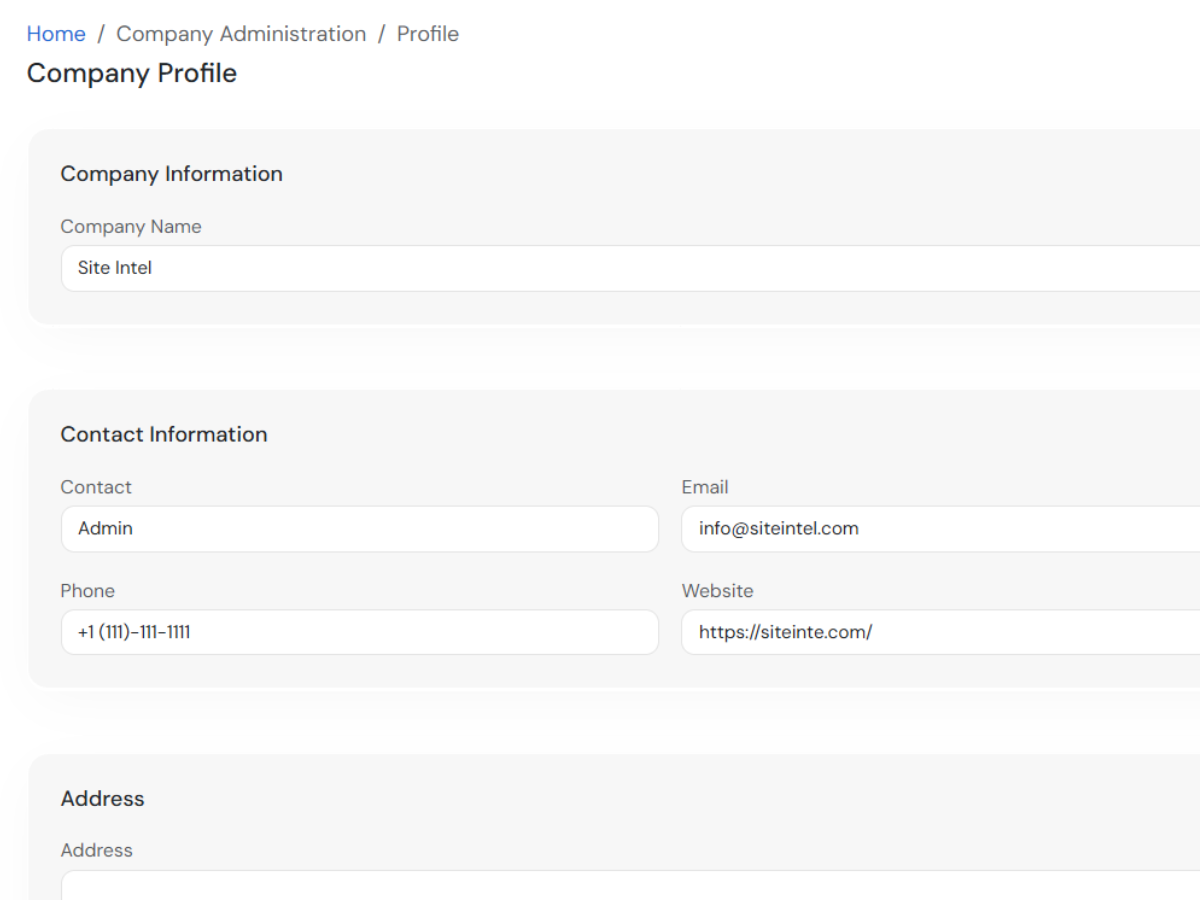
Task: Click the slash separator after Home breadcrumb
Action: coord(101,34)
